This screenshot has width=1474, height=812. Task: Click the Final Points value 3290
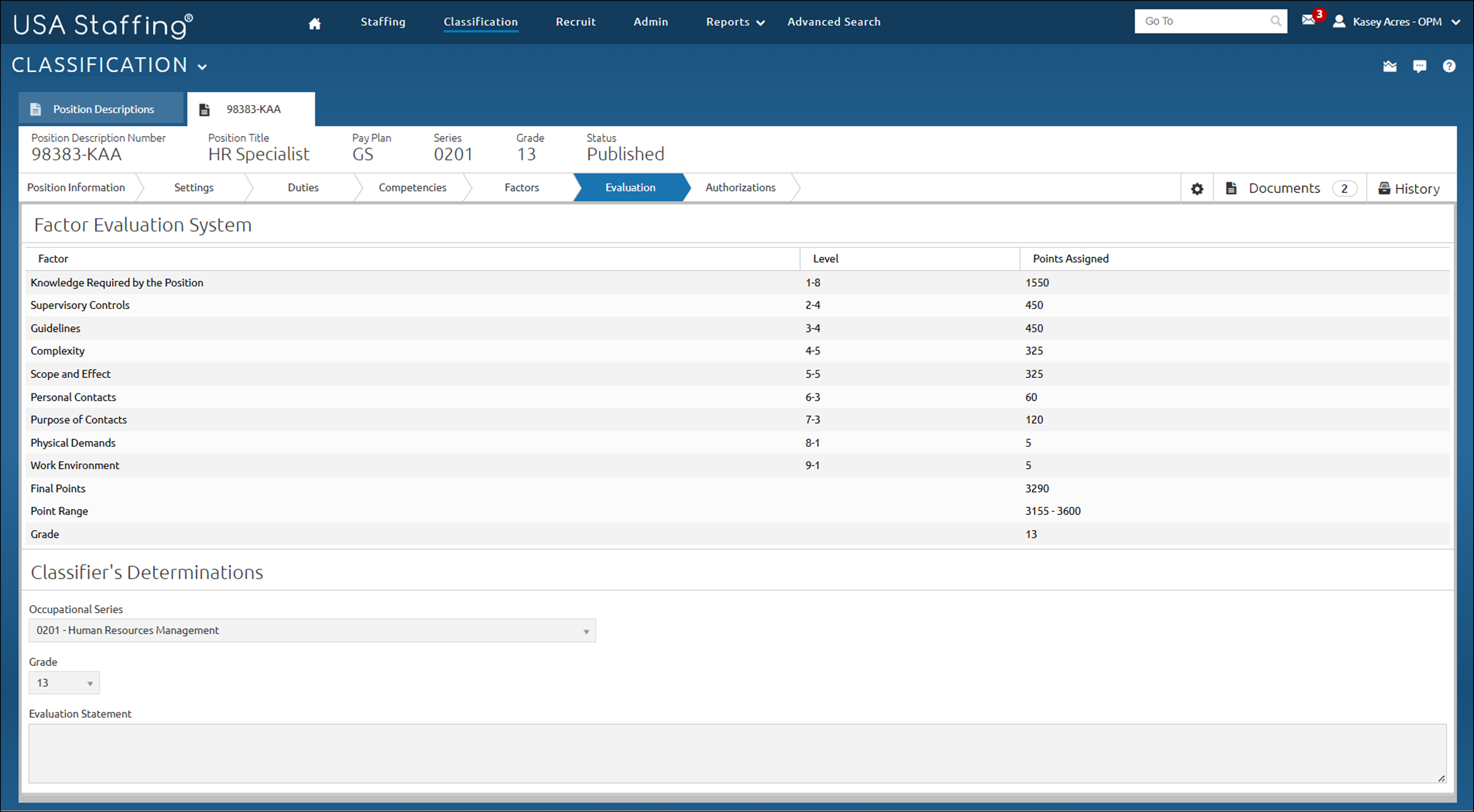1037,488
